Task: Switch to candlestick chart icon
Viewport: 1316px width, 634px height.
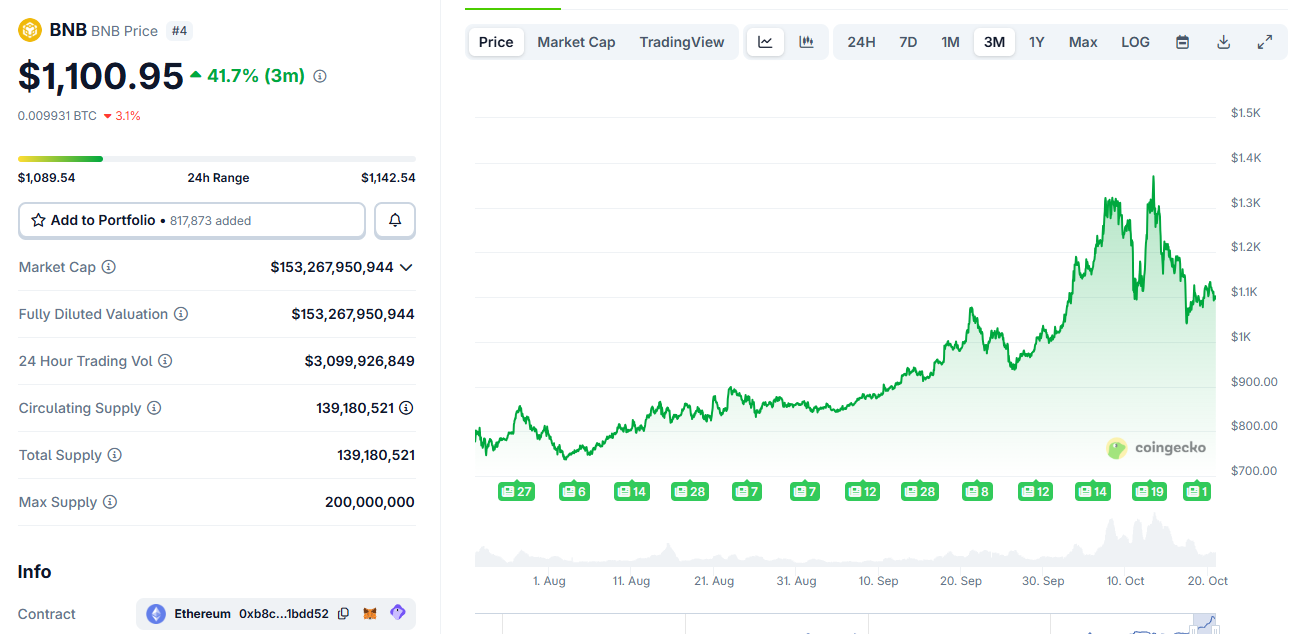Action: click(x=806, y=41)
